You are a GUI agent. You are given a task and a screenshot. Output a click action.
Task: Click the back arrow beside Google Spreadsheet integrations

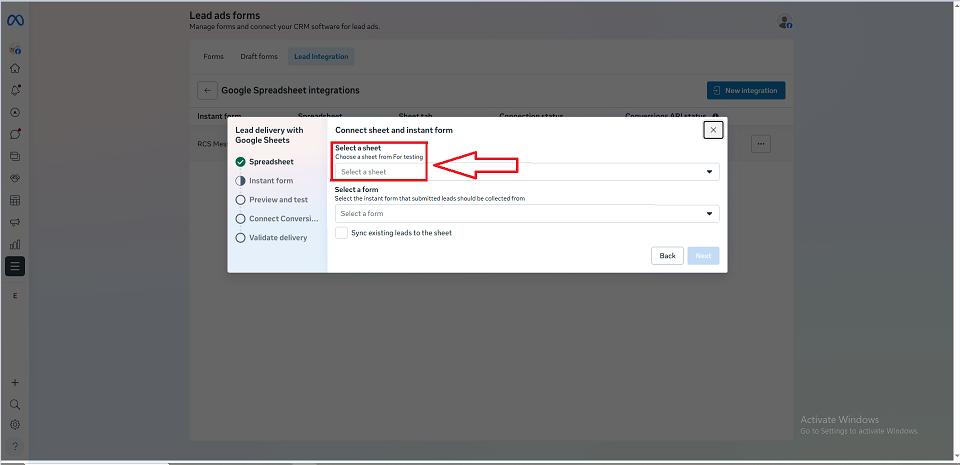tap(207, 90)
